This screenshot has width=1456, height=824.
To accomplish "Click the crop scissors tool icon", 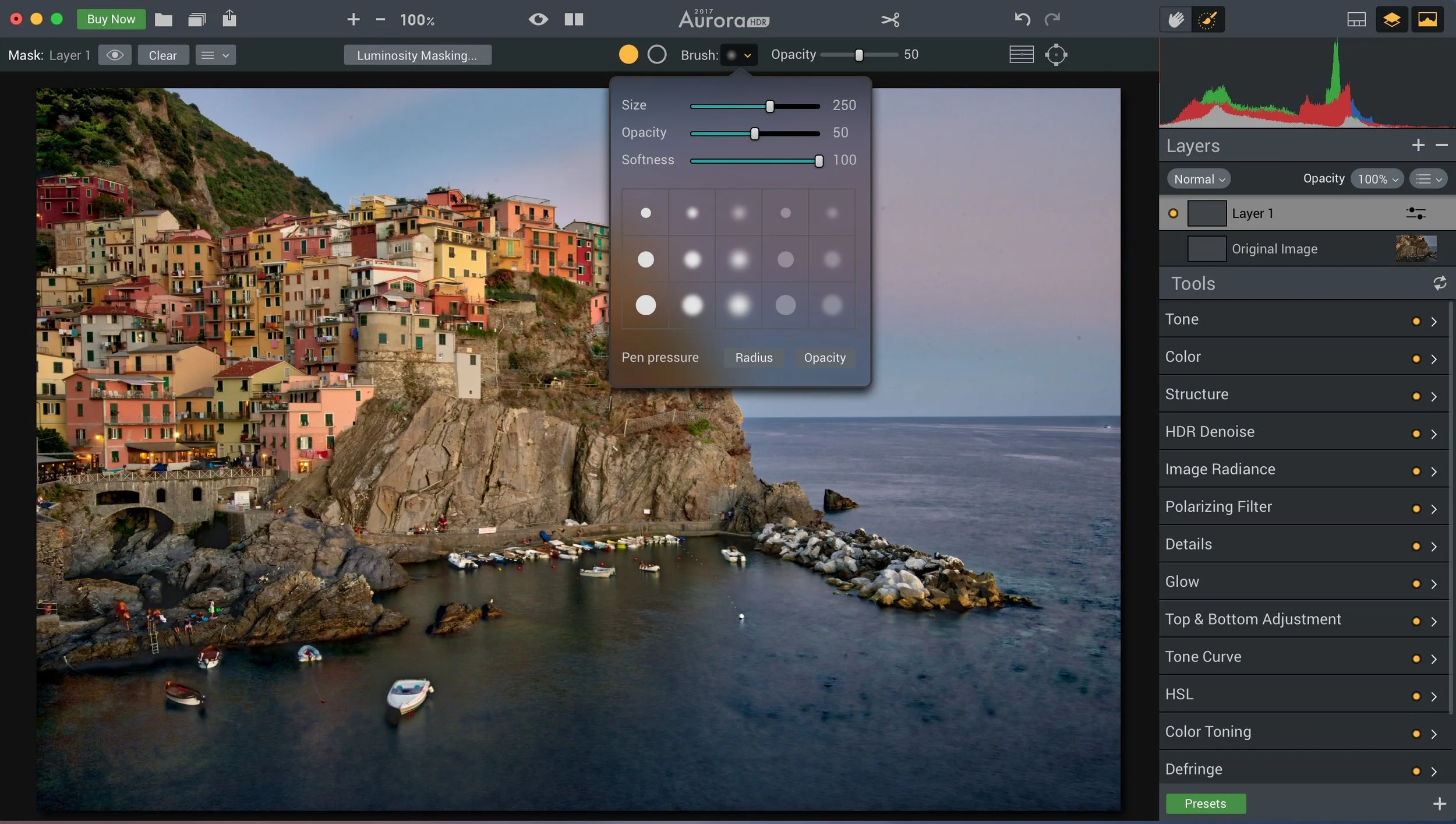I will (x=890, y=20).
